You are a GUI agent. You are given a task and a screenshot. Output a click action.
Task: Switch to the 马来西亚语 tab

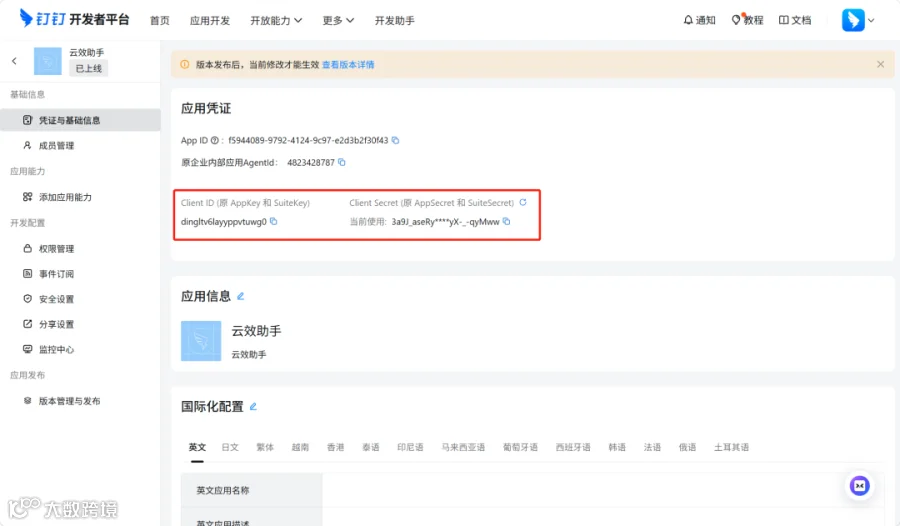click(463, 447)
